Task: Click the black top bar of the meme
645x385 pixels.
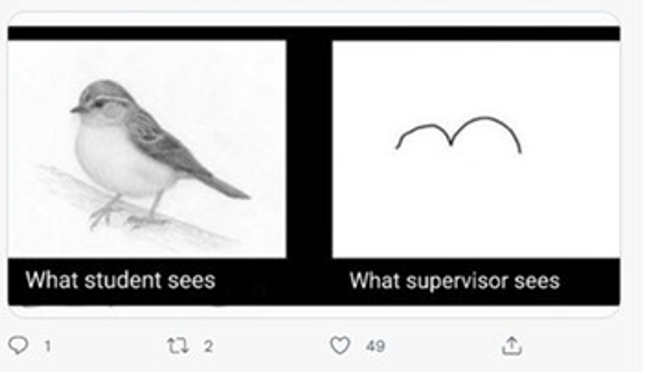Action: pyautogui.click(x=314, y=33)
